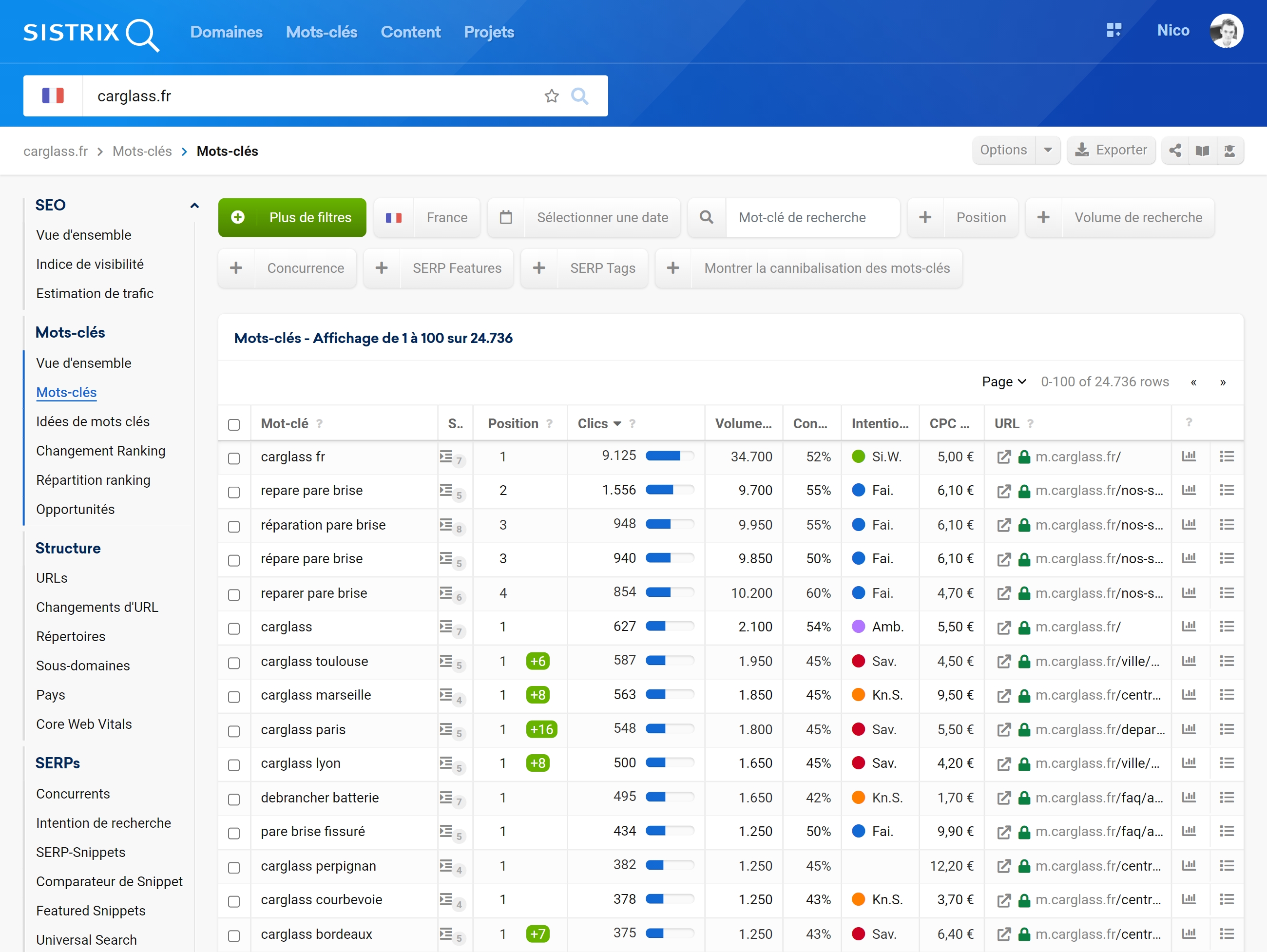Sort by the Clics column arrow

tap(617, 424)
